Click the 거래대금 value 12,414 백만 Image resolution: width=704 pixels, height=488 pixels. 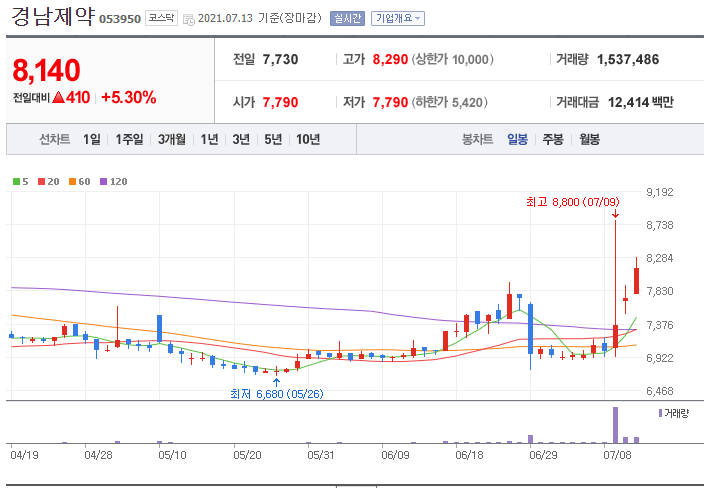coord(641,102)
